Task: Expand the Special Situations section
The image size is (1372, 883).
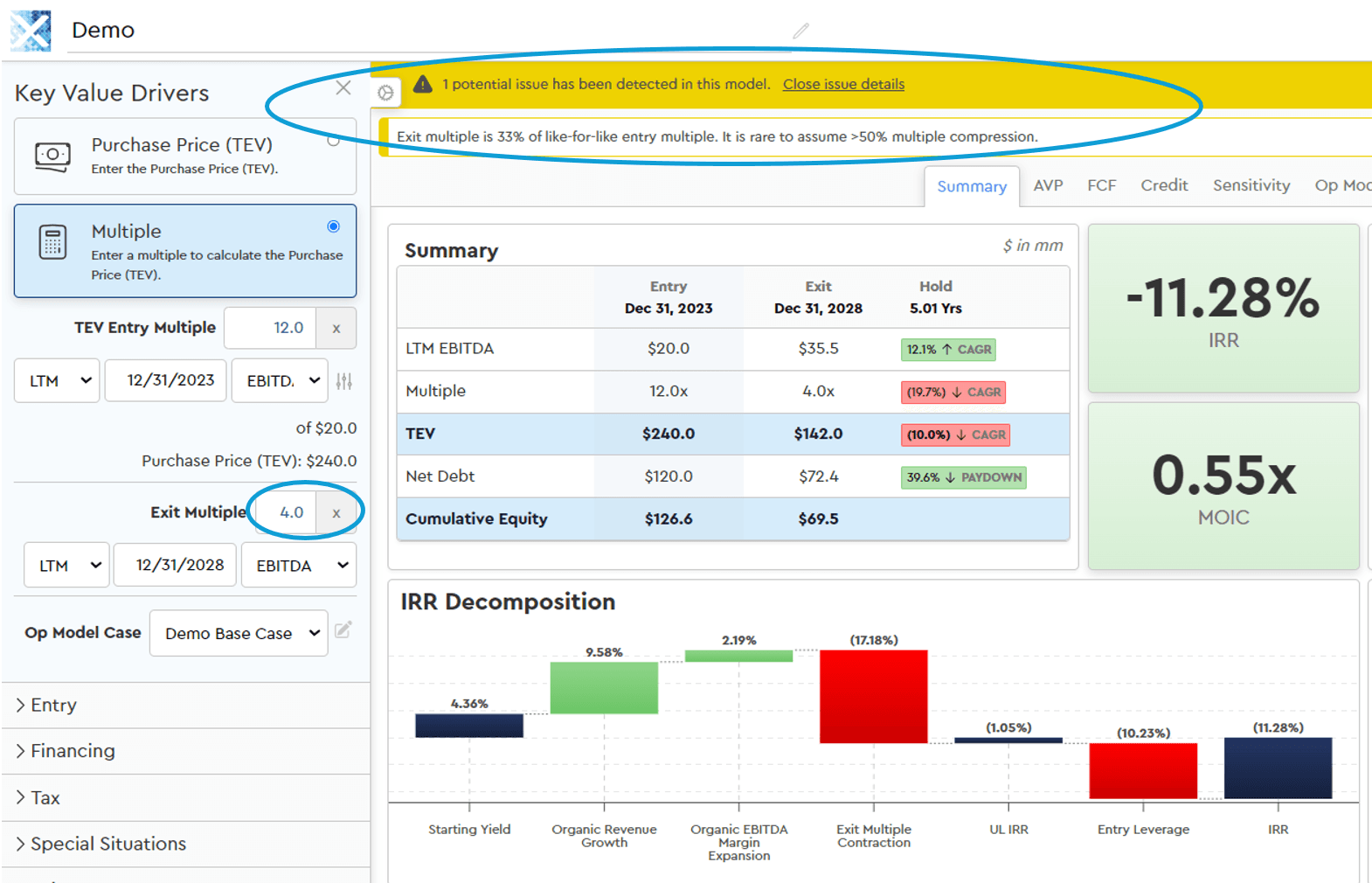Action: [107, 844]
